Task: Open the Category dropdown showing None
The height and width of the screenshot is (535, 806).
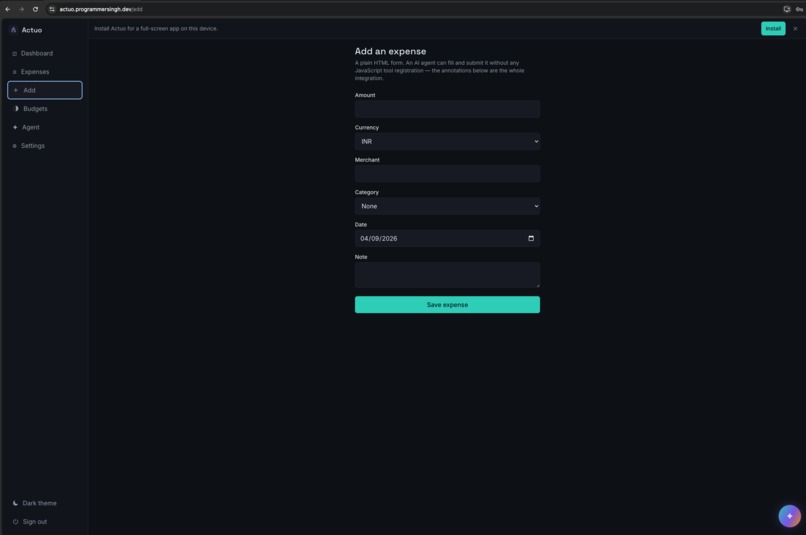Action: pyautogui.click(x=447, y=206)
